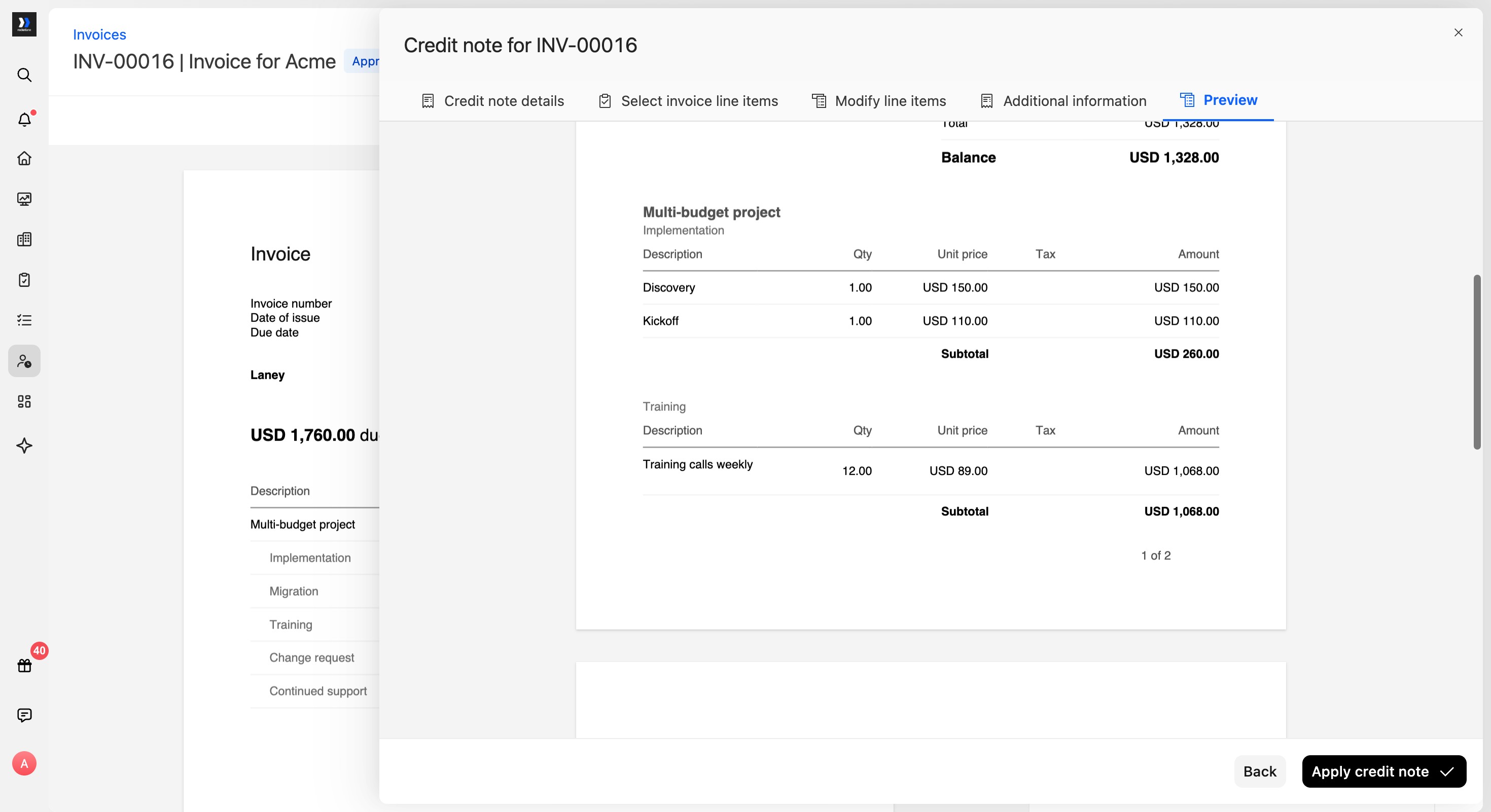Viewport: 1491px width, 812px height.
Task: Open the apps grid icon in sidebar
Action: click(24, 401)
